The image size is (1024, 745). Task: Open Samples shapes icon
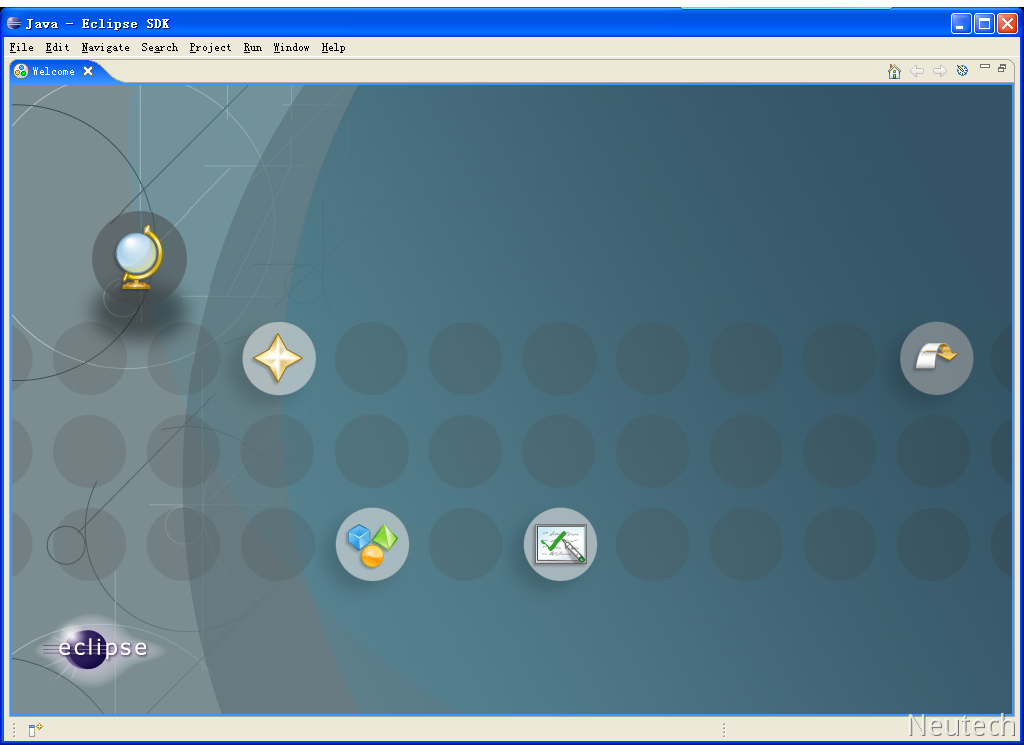pos(372,545)
